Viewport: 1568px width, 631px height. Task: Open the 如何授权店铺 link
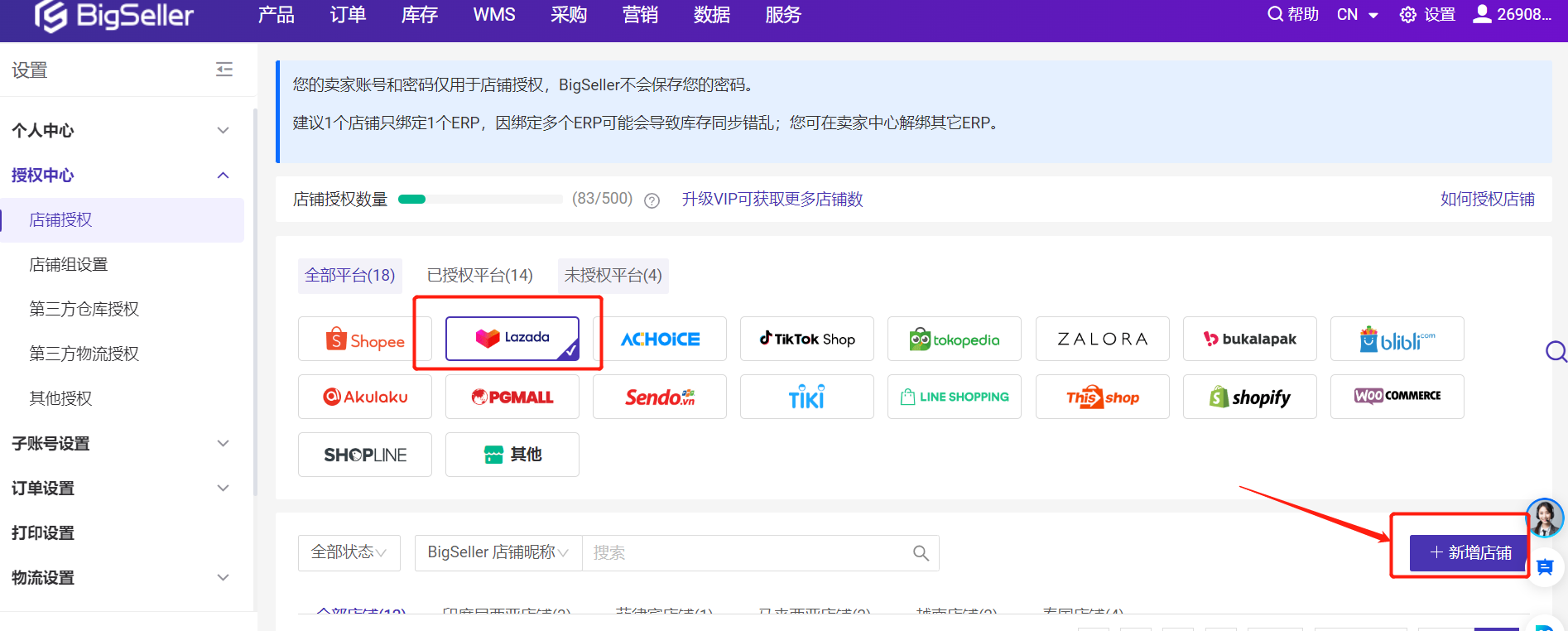pyautogui.click(x=1487, y=200)
